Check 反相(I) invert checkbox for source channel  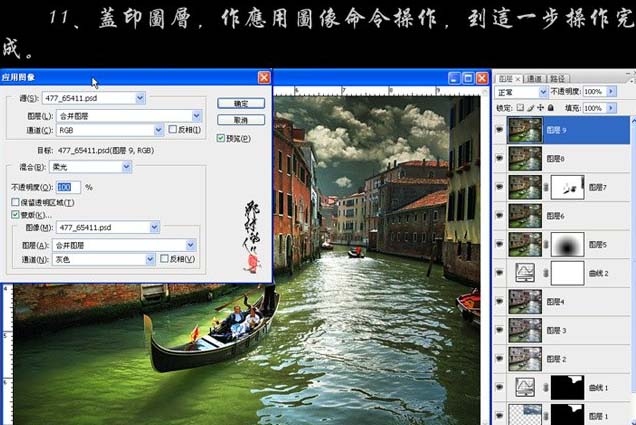pos(173,129)
